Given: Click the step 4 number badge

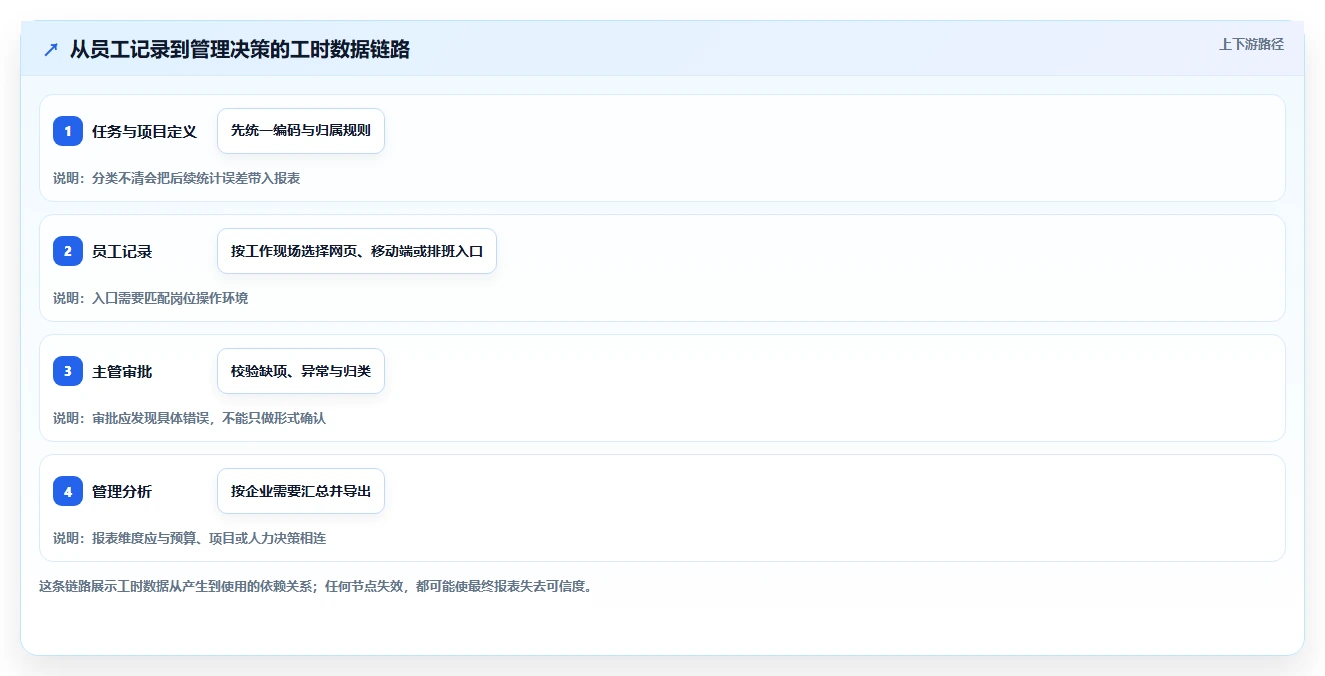Looking at the screenshot, I should pyautogui.click(x=68, y=491).
